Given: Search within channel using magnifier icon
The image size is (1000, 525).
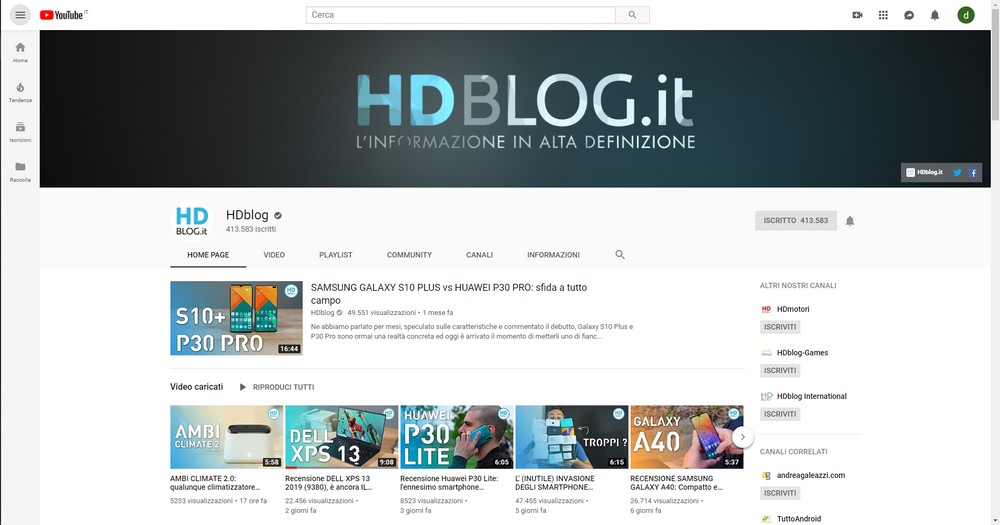Looking at the screenshot, I should click(620, 255).
